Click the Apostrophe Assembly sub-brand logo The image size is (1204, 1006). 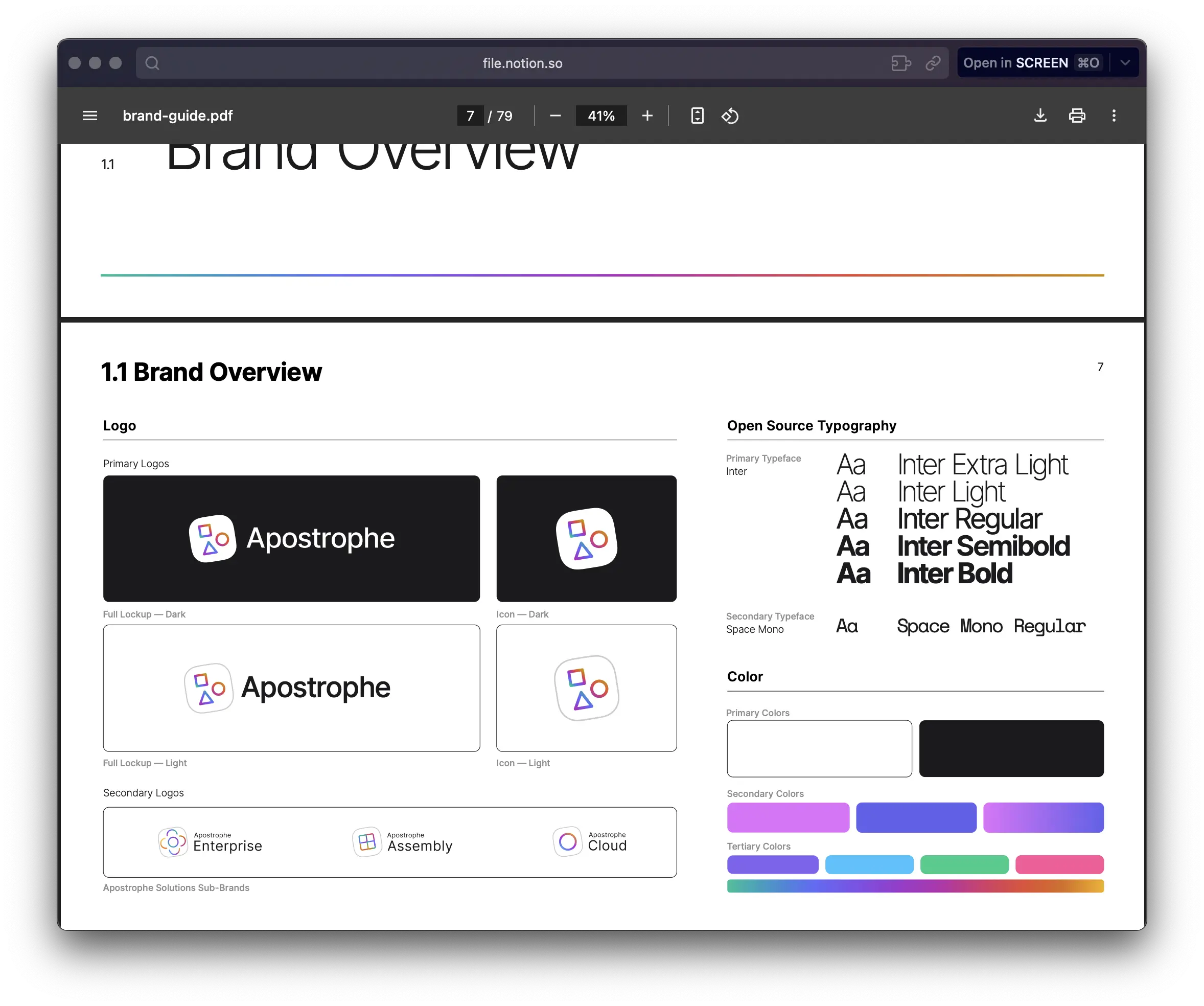click(x=403, y=842)
